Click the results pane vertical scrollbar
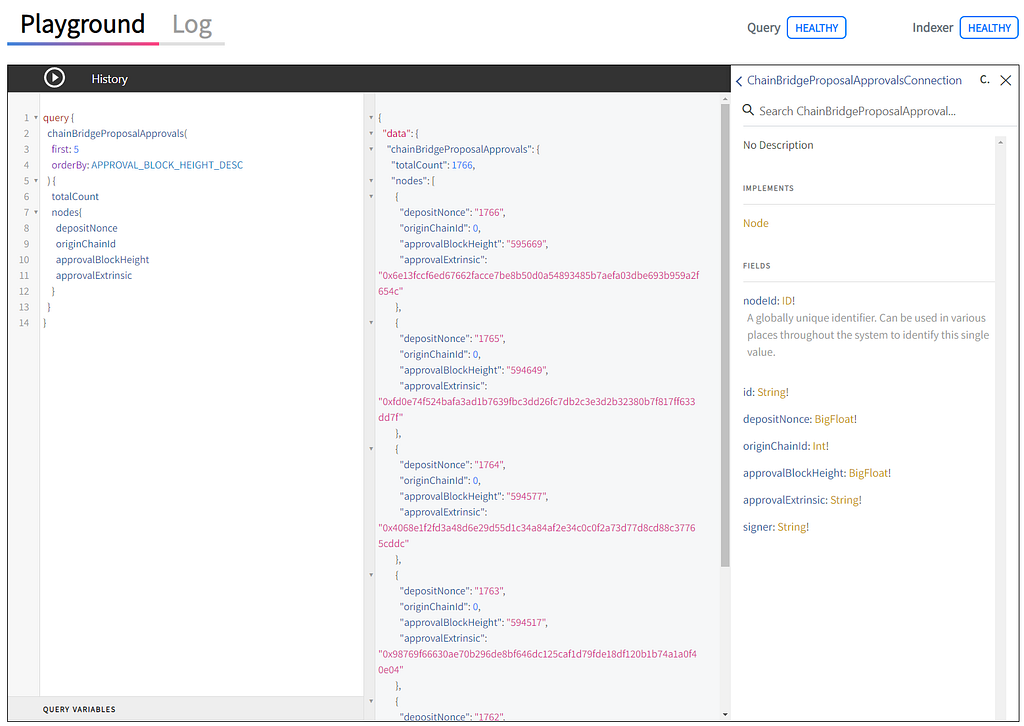 (x=725, y=335)
